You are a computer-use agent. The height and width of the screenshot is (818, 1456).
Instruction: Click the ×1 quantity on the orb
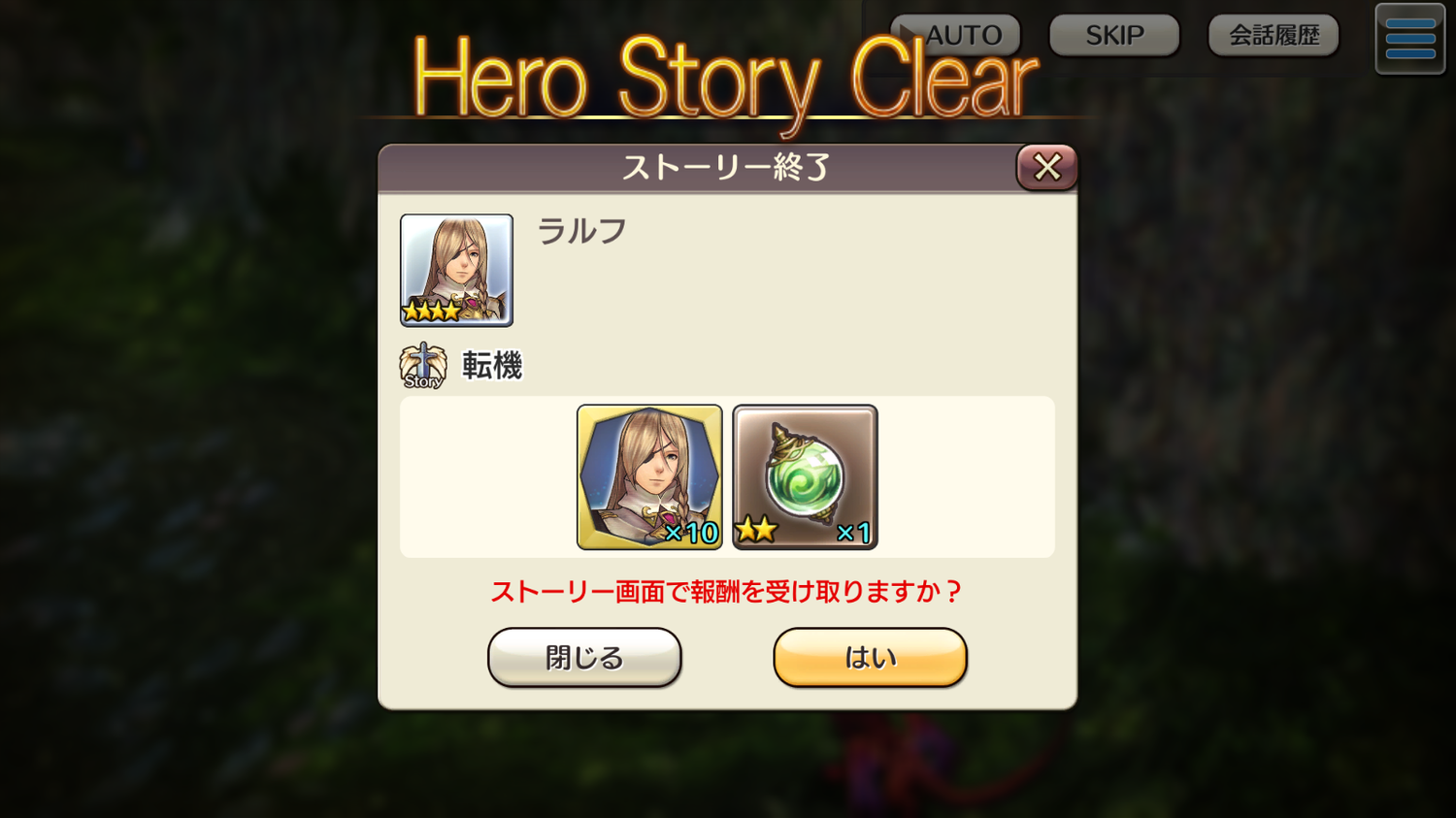pyautogui.click(x=853, y=533)
